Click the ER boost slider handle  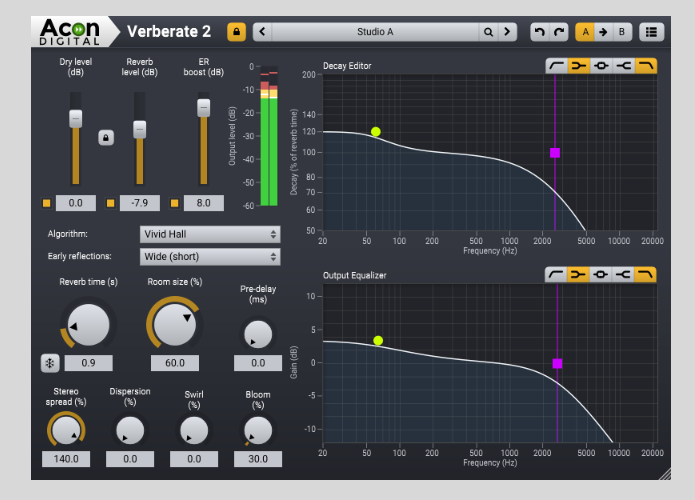203,108
